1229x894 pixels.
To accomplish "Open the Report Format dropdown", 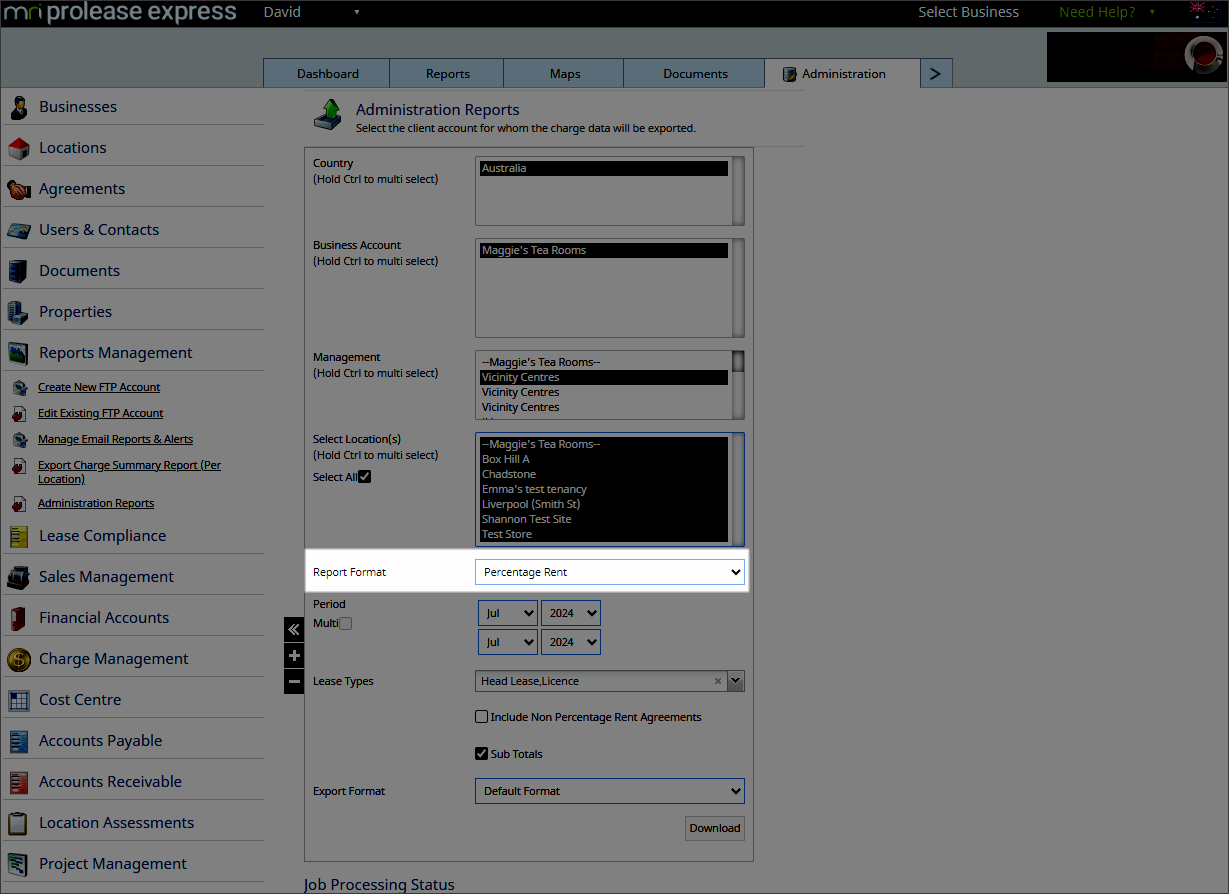I will pos(610,572).
